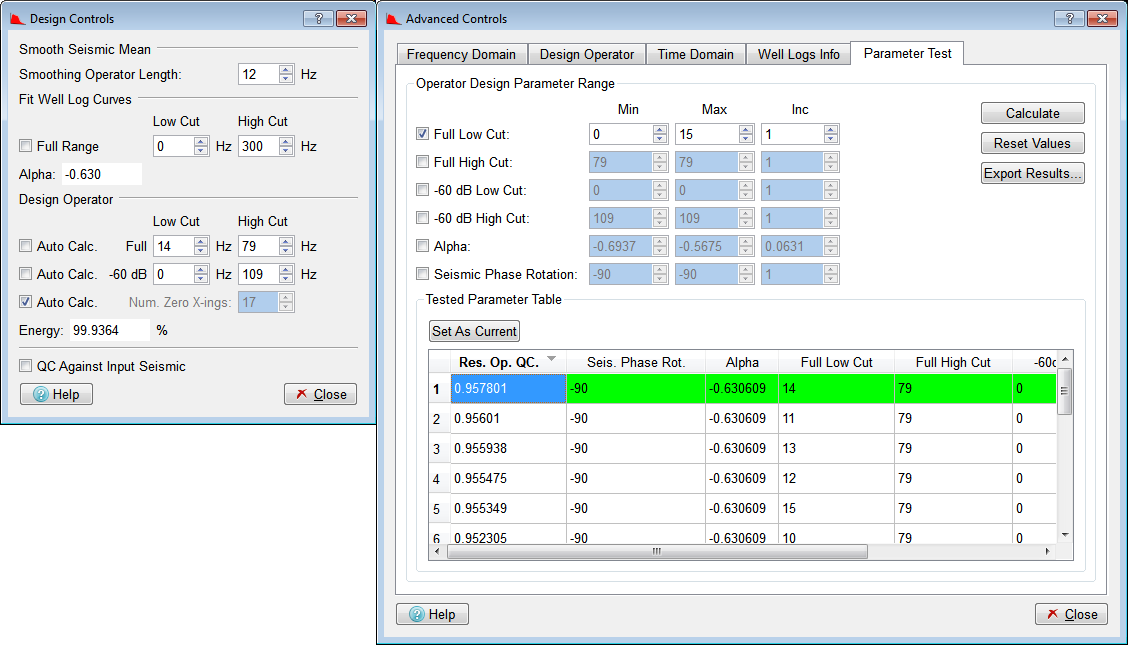Image resolution: width=1128 pixels, height=645 pixels.
Task: Click the Alpha value field -0.630
Action: [101, 174]
